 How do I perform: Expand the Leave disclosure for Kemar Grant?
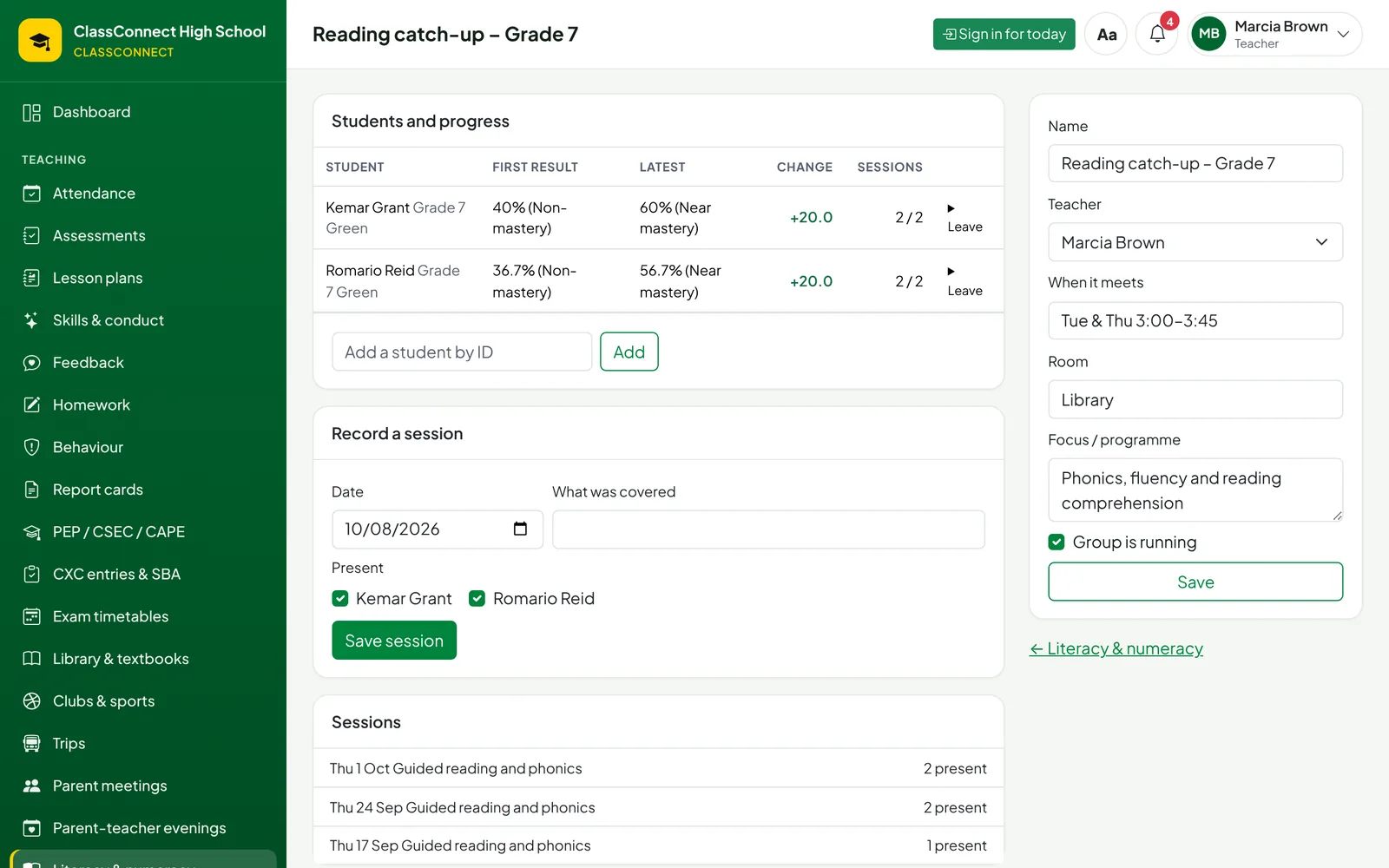coord(964,218)
